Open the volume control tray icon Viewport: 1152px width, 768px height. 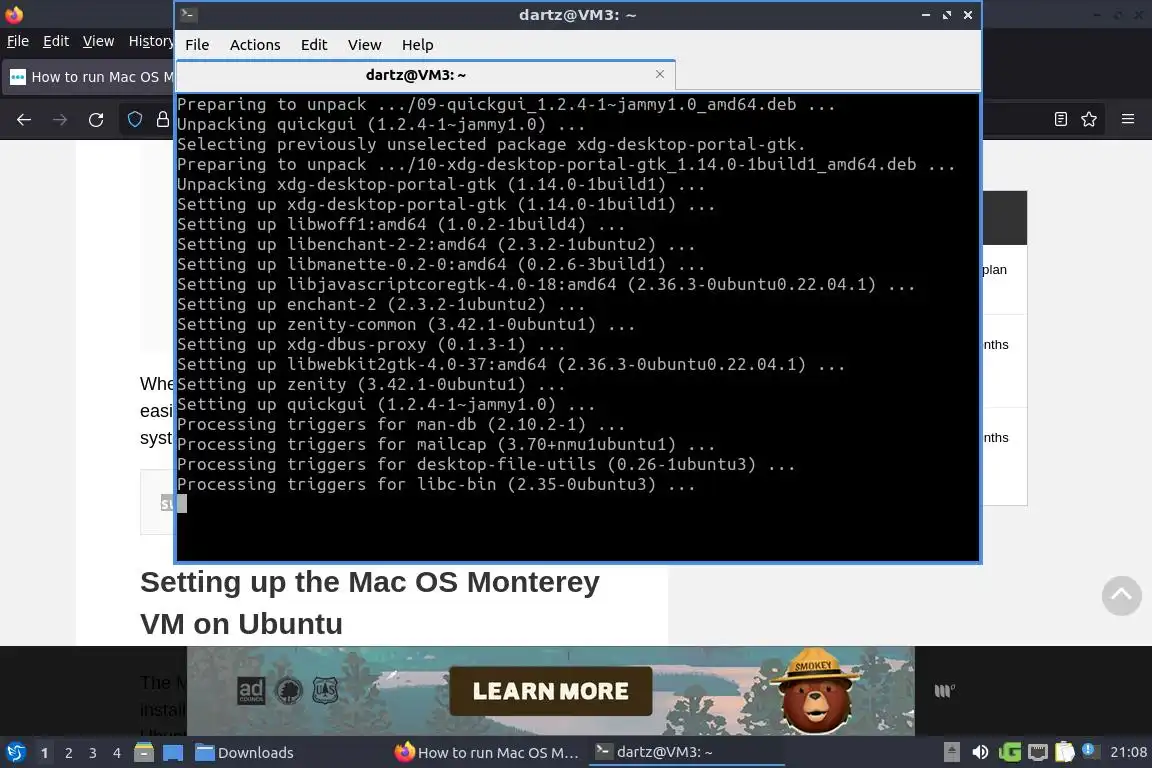coord(980,752)
